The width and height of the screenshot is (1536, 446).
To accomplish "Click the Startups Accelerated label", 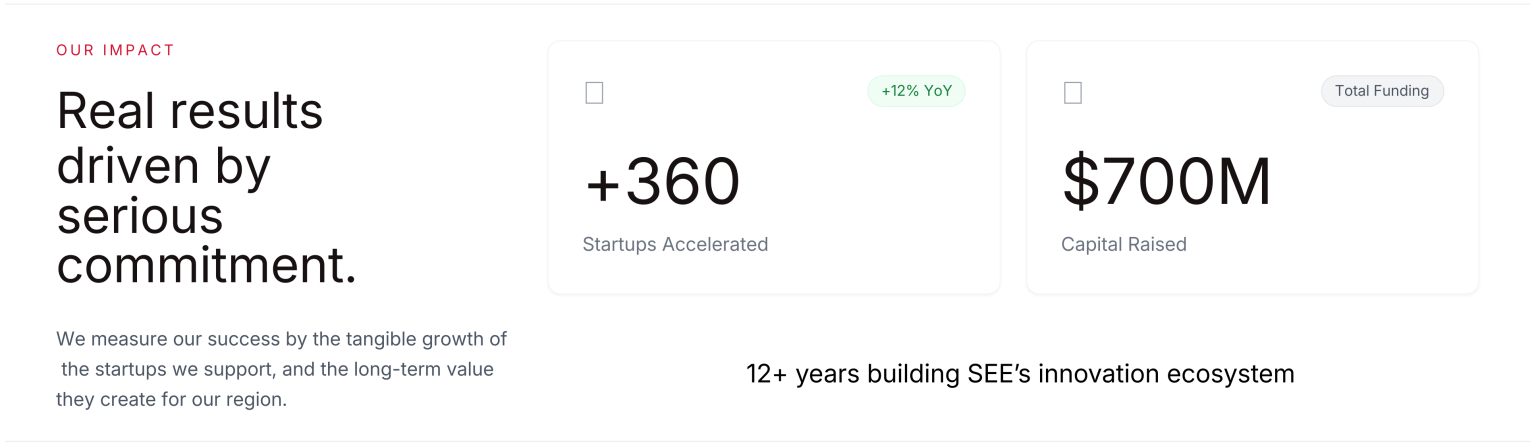I will 675,244.
